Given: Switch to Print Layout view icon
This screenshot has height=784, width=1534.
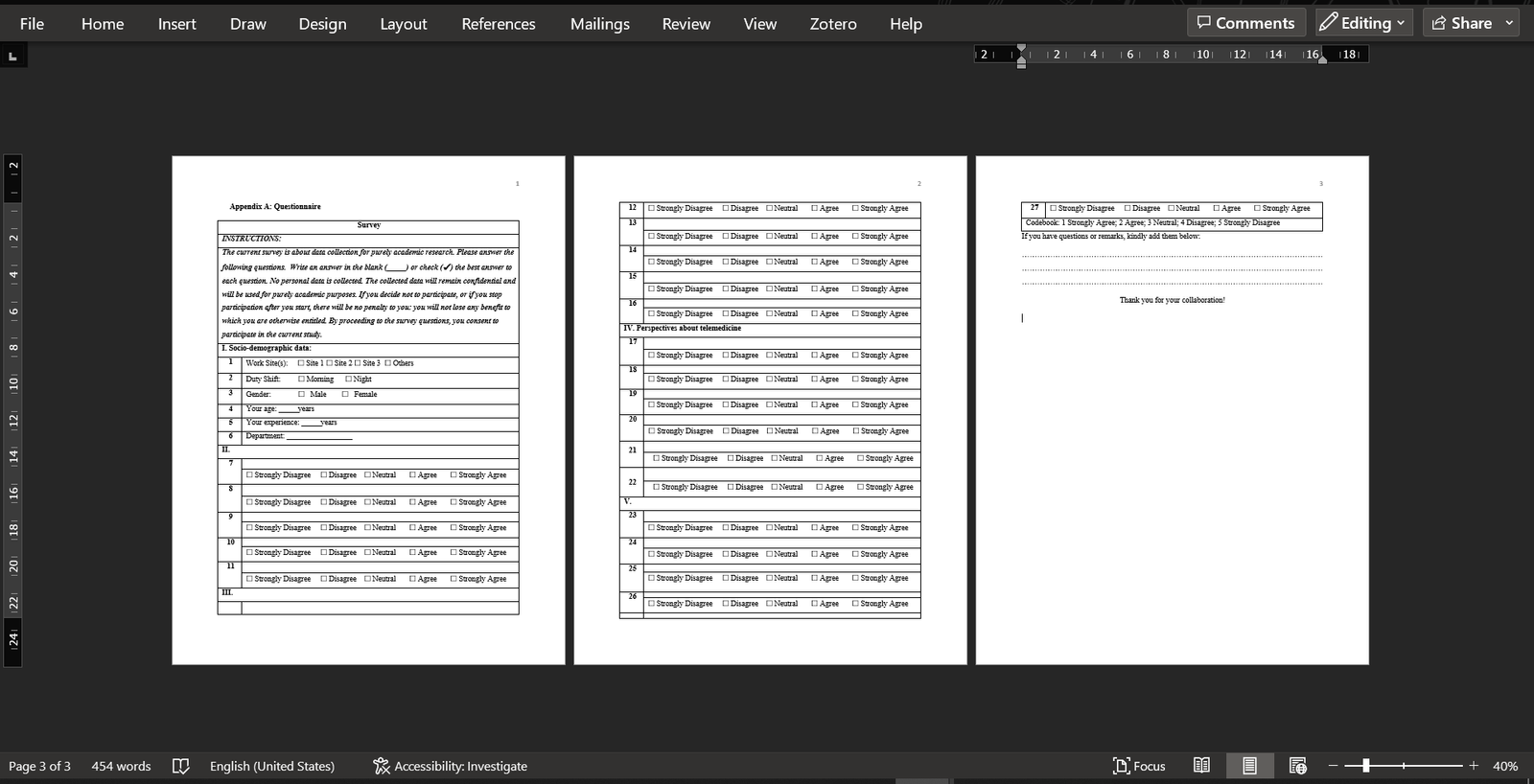Looking at the screenshot, I should click(x=1249, y=766).
